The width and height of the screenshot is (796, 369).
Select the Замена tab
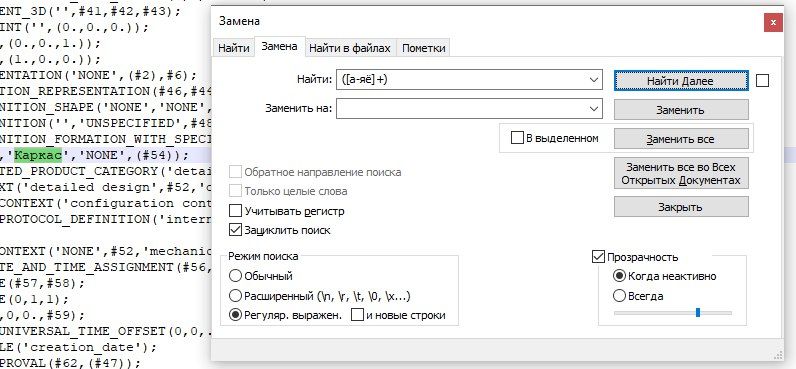279,47
